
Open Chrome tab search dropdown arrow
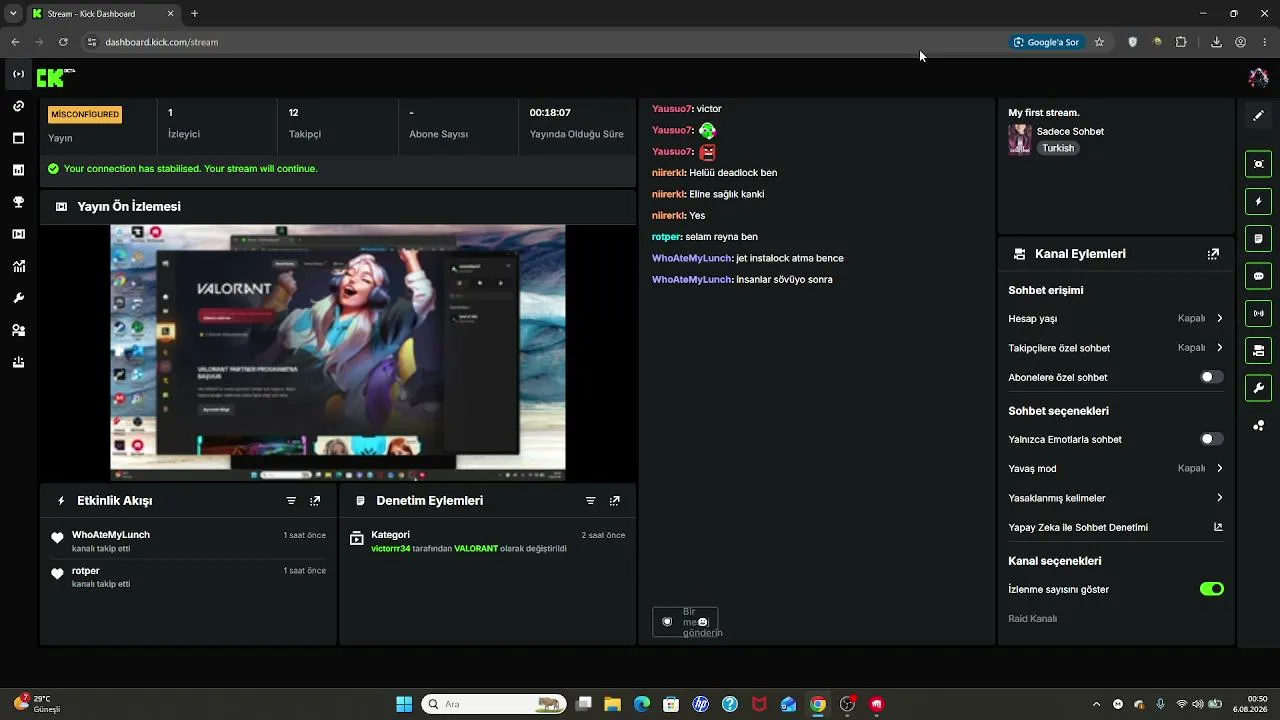tap(13, 14)
